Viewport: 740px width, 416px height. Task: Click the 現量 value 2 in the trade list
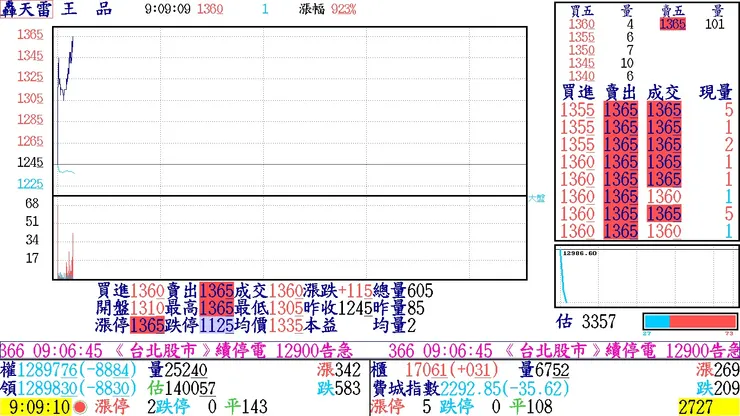(x=728, y=144)
